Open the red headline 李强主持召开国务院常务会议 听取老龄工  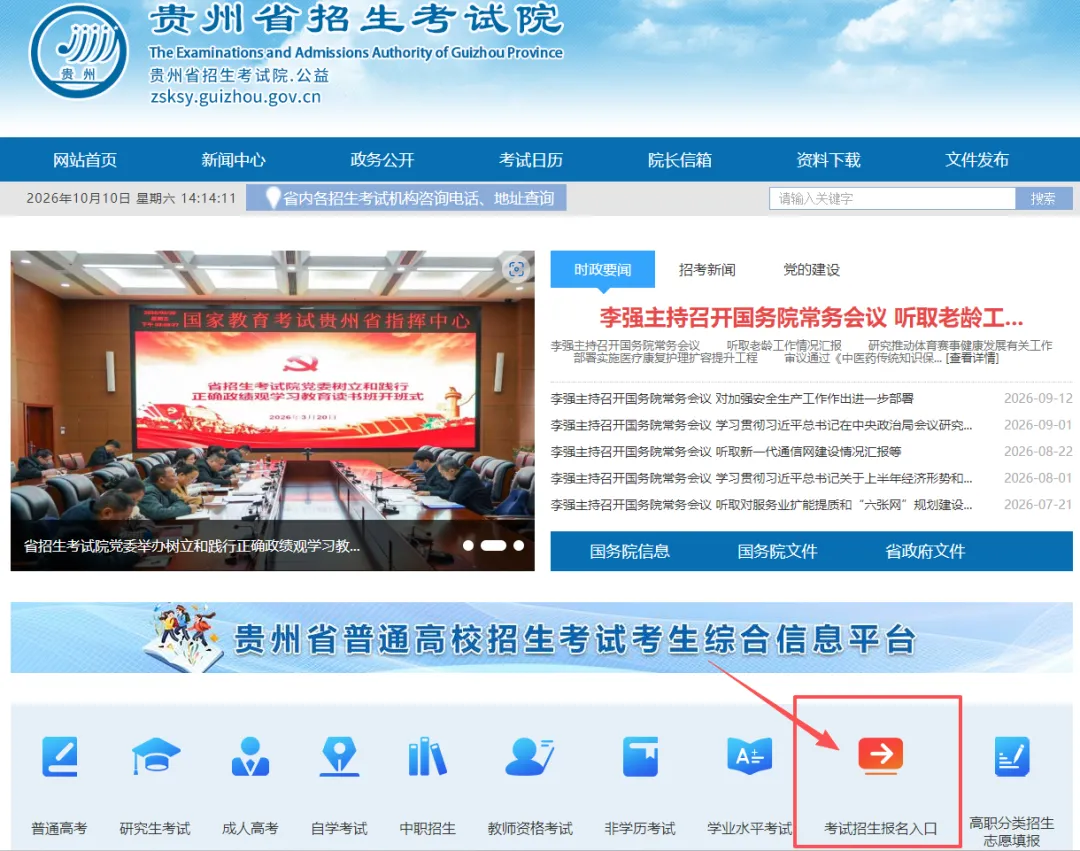tap(811, 317)
